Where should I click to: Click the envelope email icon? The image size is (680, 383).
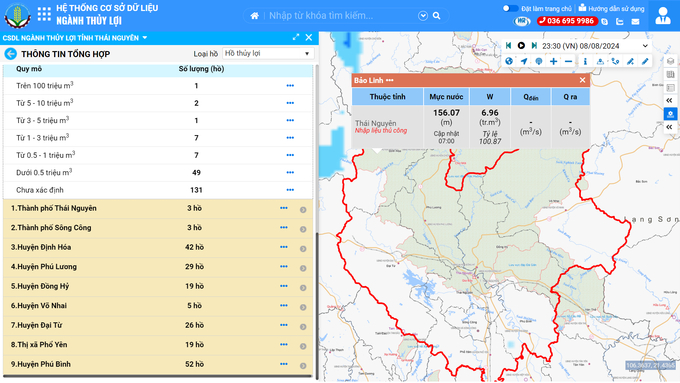click(x=635, y=21)
